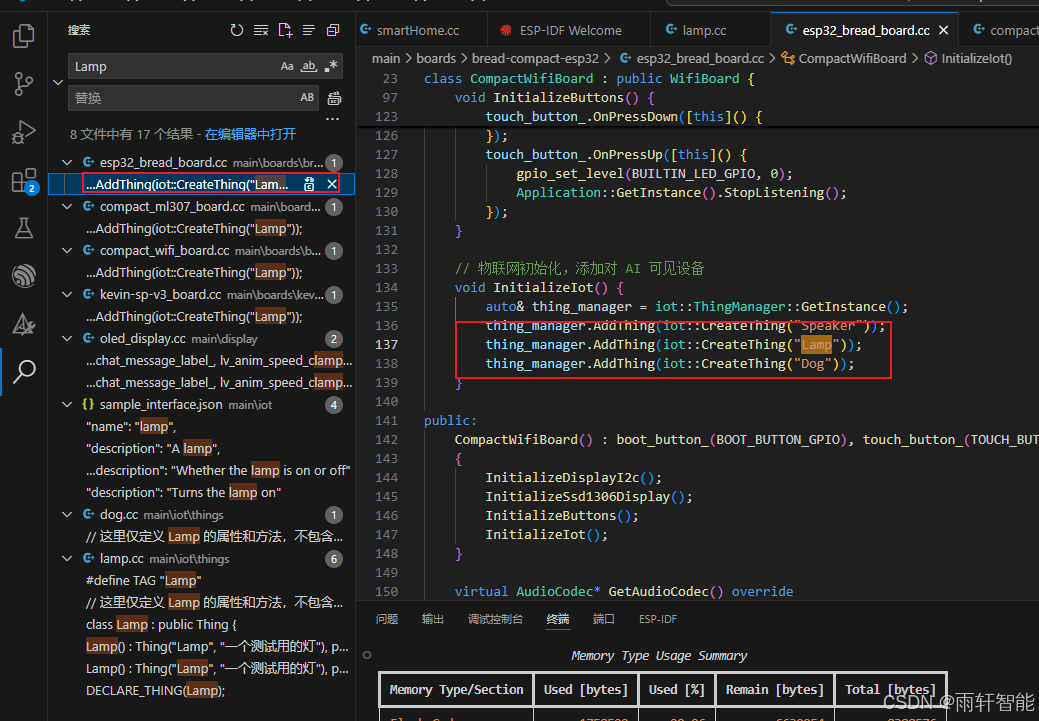Image resolution: width=1039 pixels, height=721 pixels.
Task: Click "Used [bytes]" table header cell
Action: 586,690
